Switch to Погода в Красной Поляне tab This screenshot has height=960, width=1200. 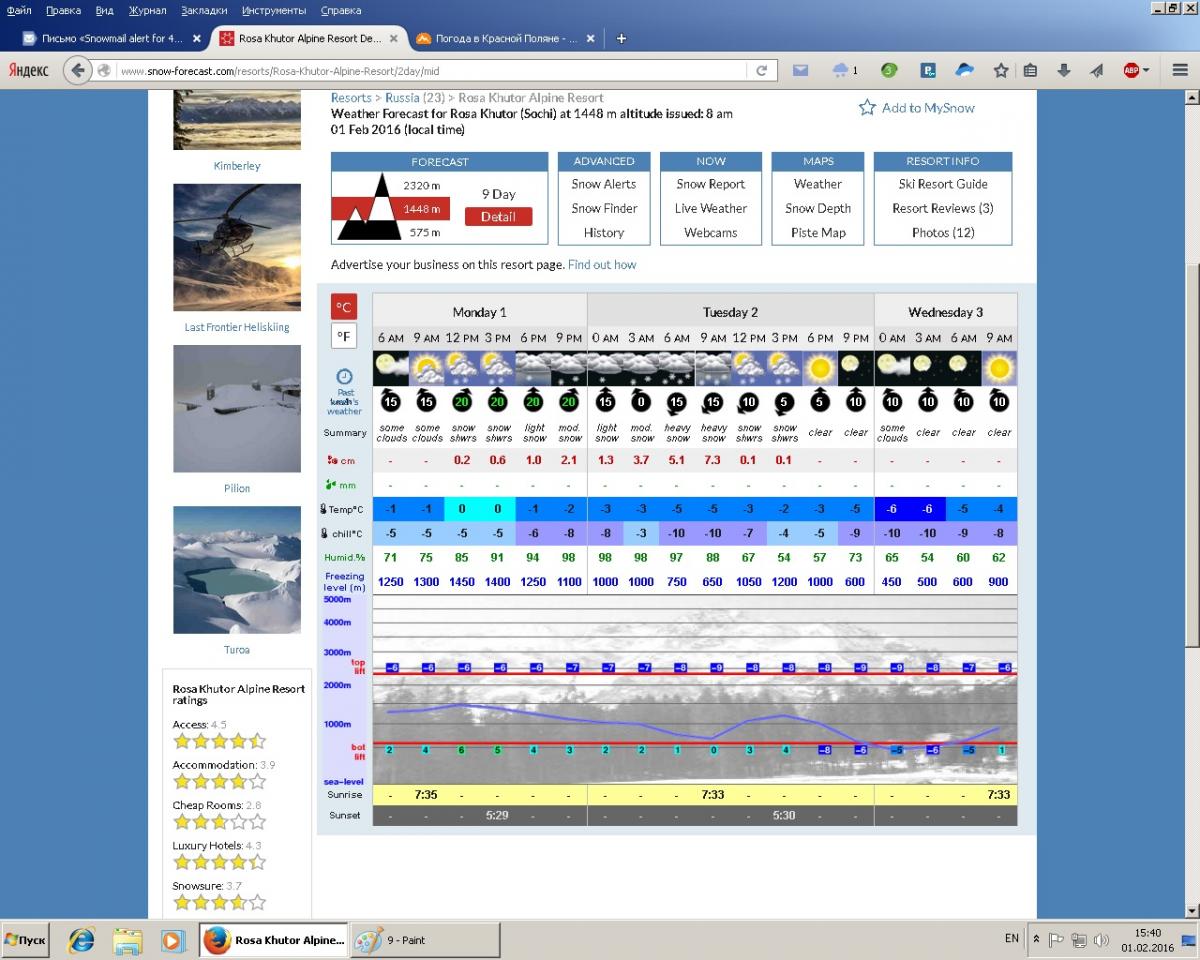point(504,39)
